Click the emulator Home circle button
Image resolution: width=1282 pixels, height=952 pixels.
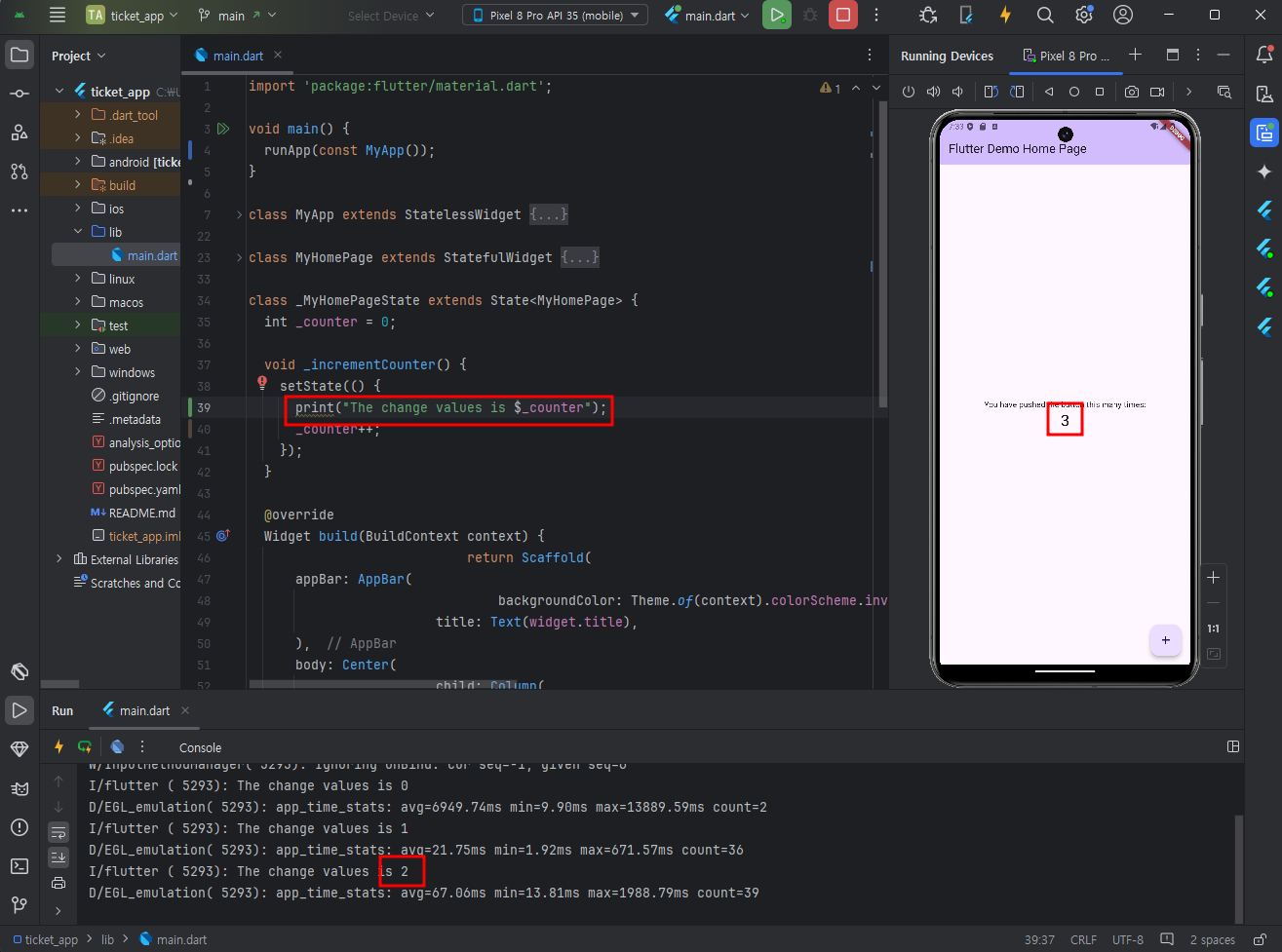[1074, 92]
